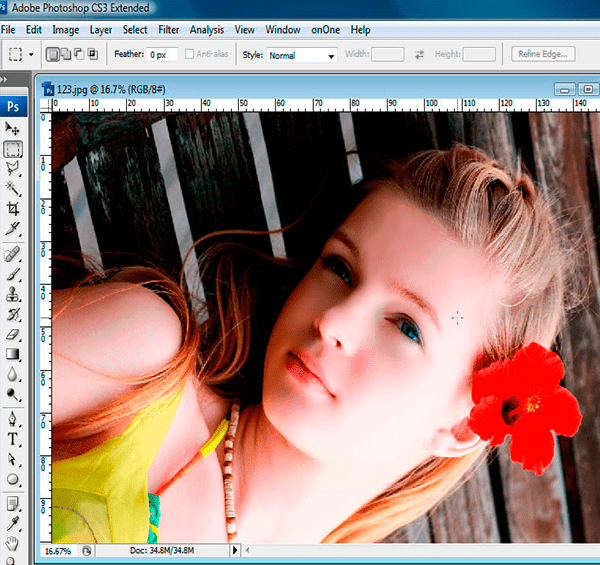This screenshot has width=600, height=565.
Task: Click the 16.67% zoom percentage field
Action: point(59,551)
